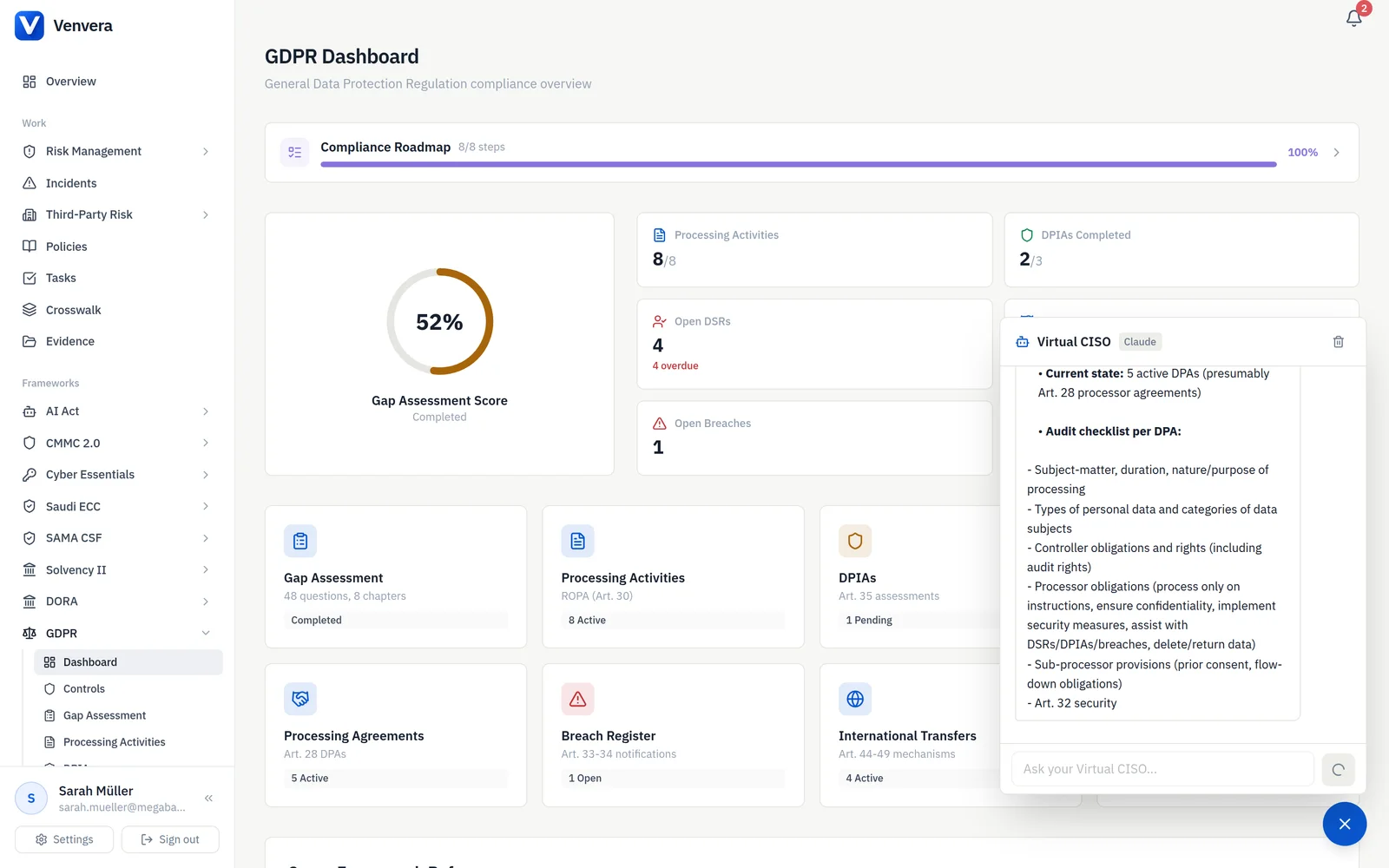Open the Open Breaches stat card
The image size is (1389, 868).
click(814, 437)
